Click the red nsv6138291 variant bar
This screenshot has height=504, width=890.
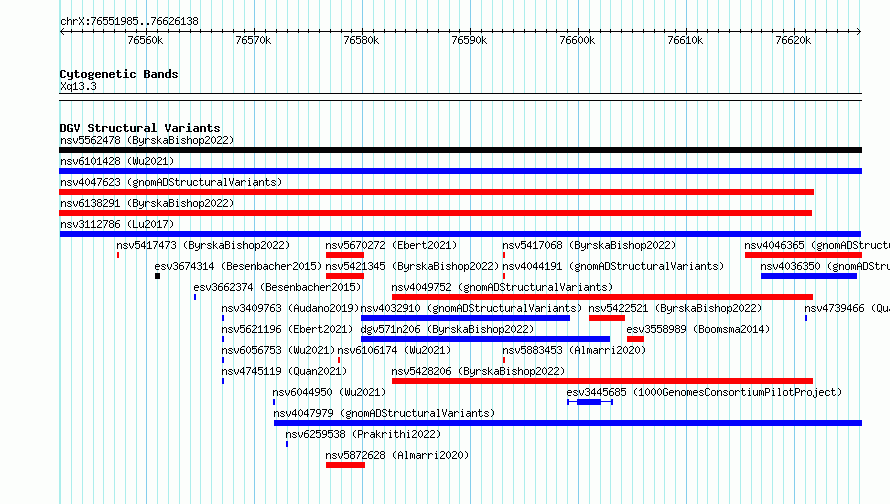click(x=435, y=213)
